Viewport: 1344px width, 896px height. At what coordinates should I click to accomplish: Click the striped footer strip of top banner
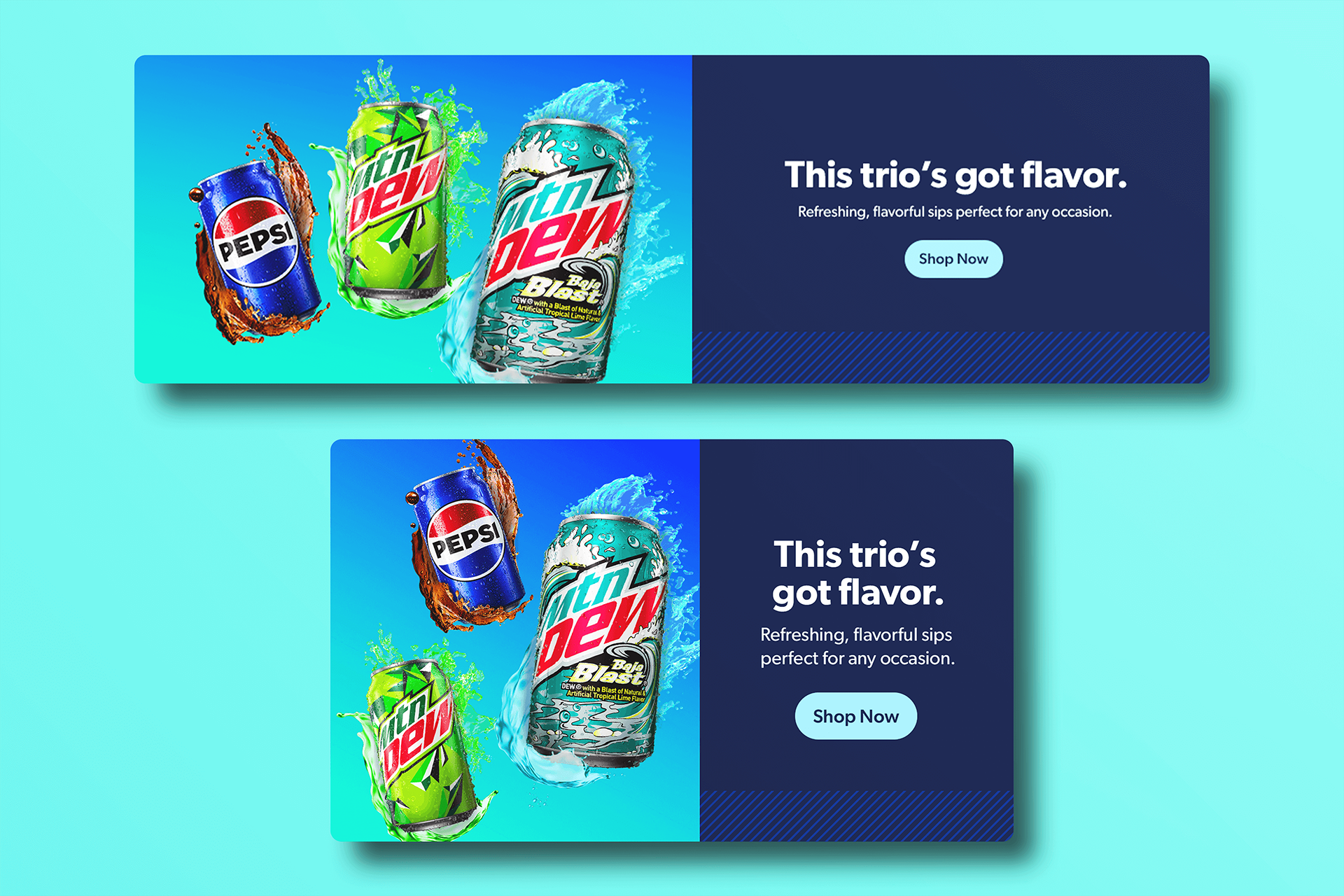point(951,357)
